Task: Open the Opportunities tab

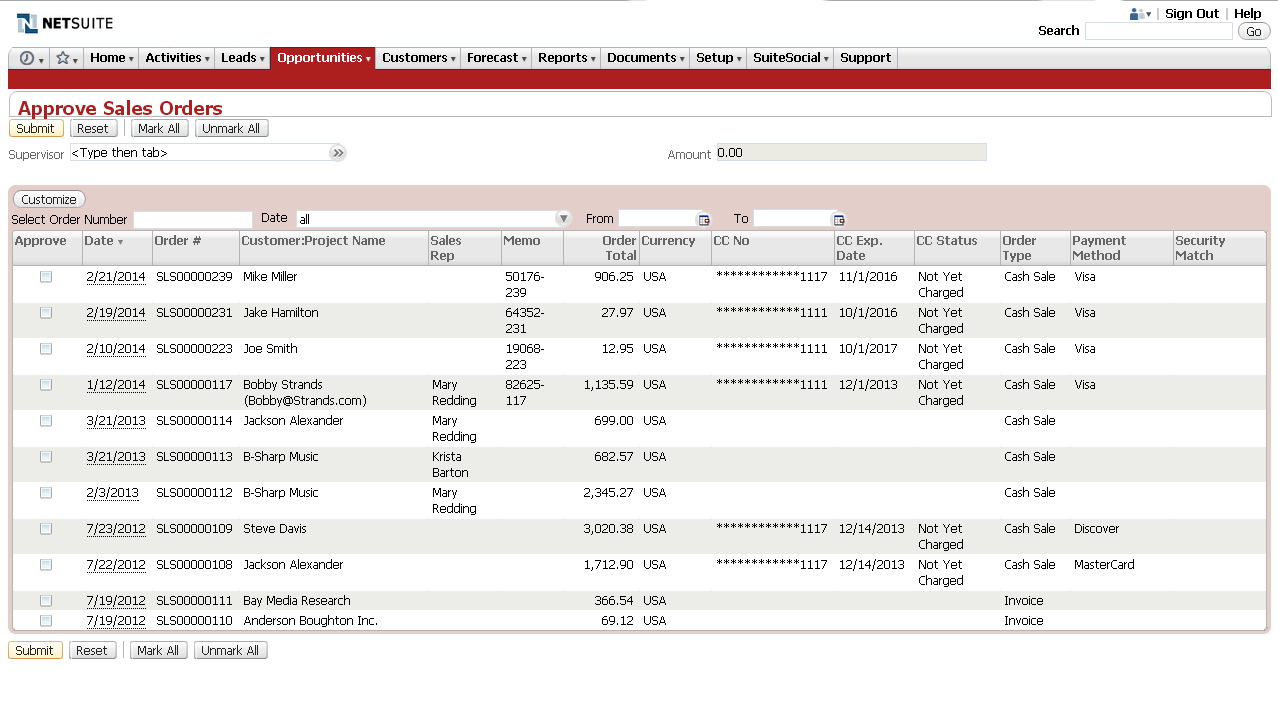Action: coord(322,58)
